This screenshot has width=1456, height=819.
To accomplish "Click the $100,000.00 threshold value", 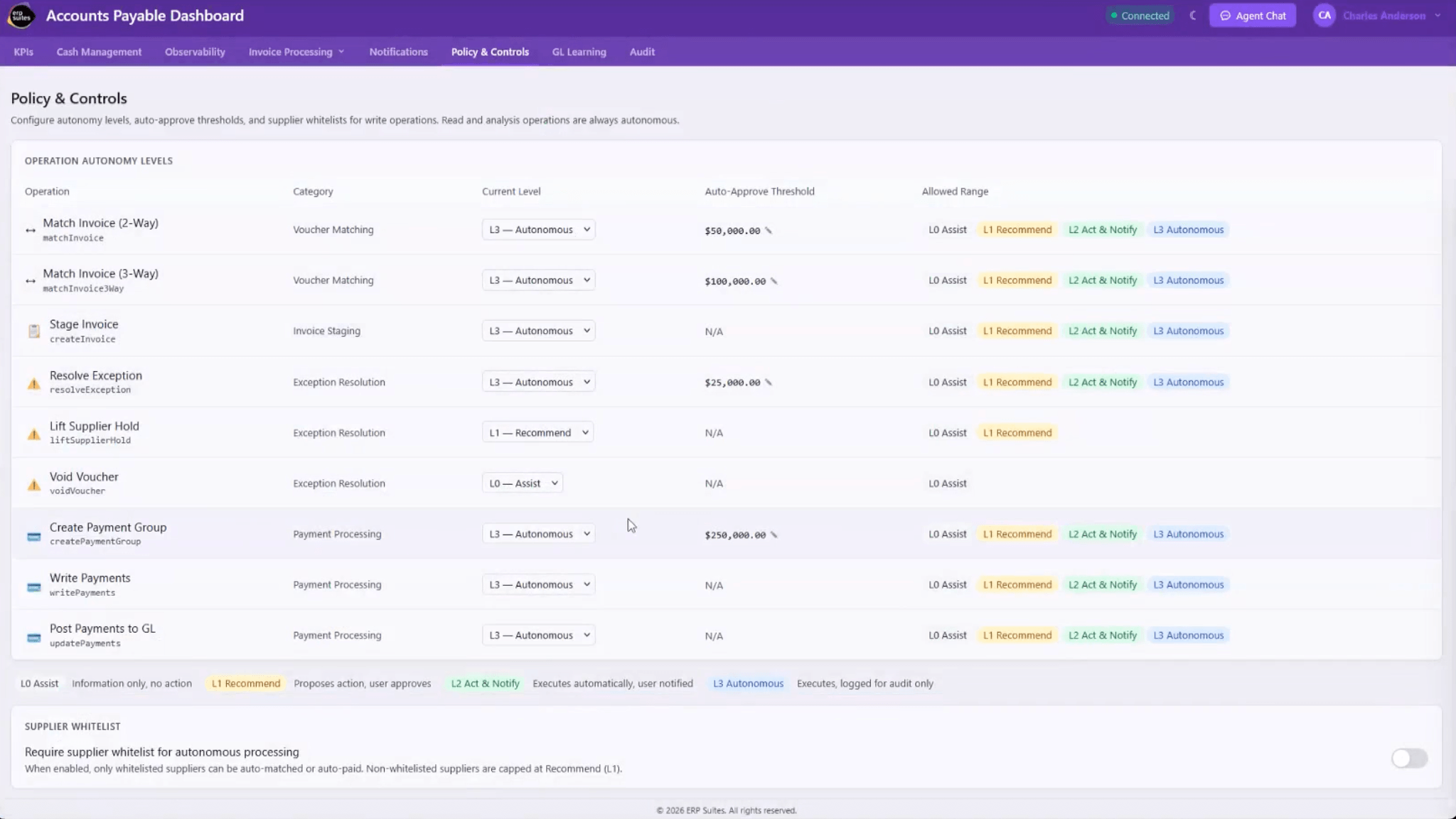I will click(735, 281).
